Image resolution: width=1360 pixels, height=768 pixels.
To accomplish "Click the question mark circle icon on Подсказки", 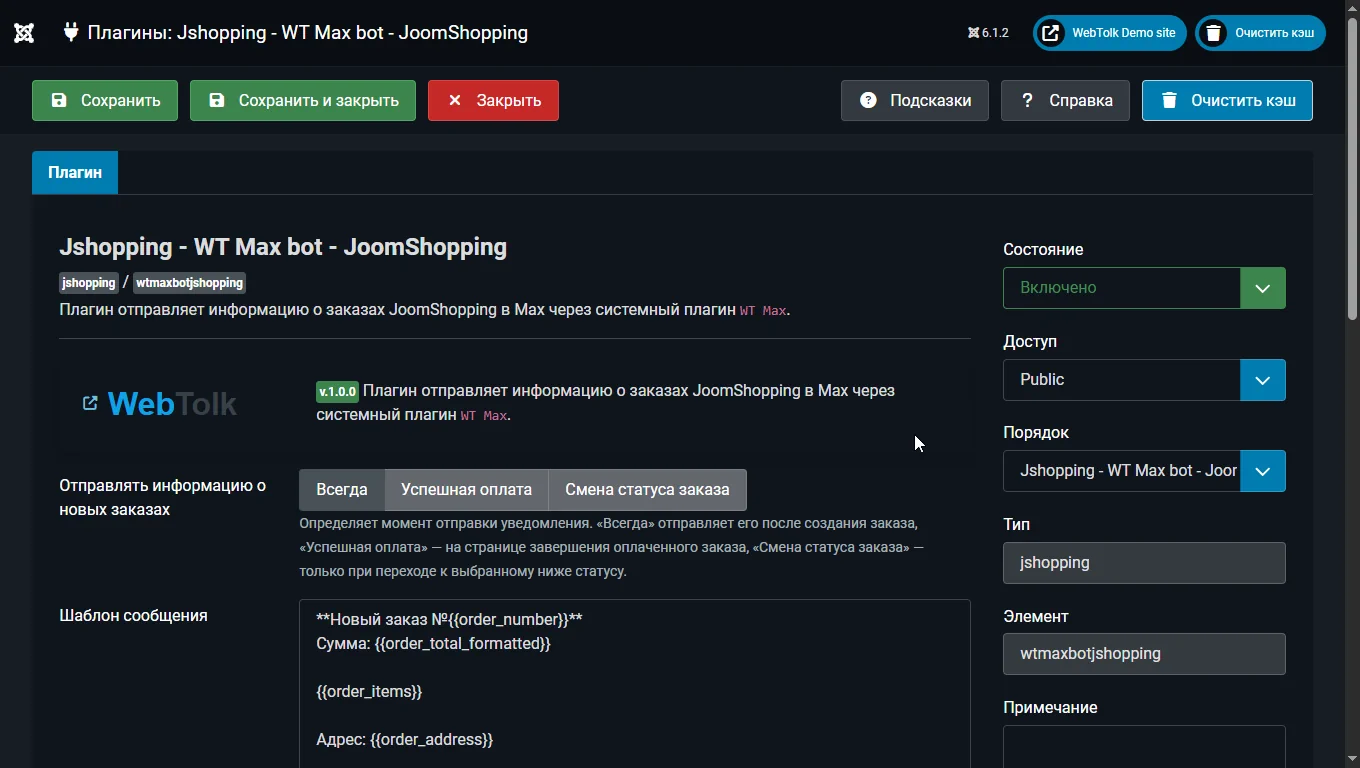I will click(868, 100).
